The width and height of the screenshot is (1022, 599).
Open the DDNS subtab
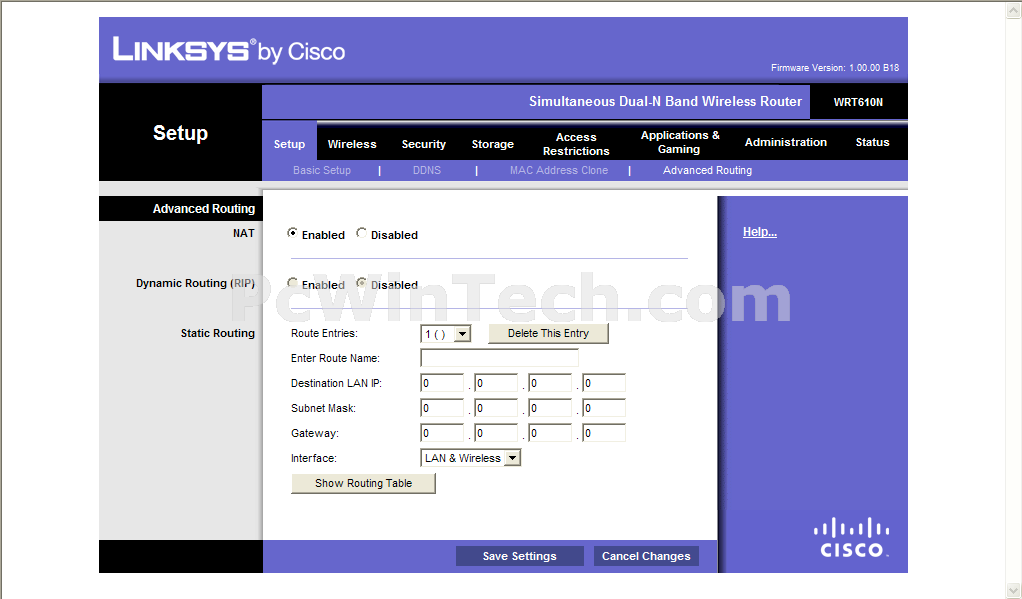[427, 170]
